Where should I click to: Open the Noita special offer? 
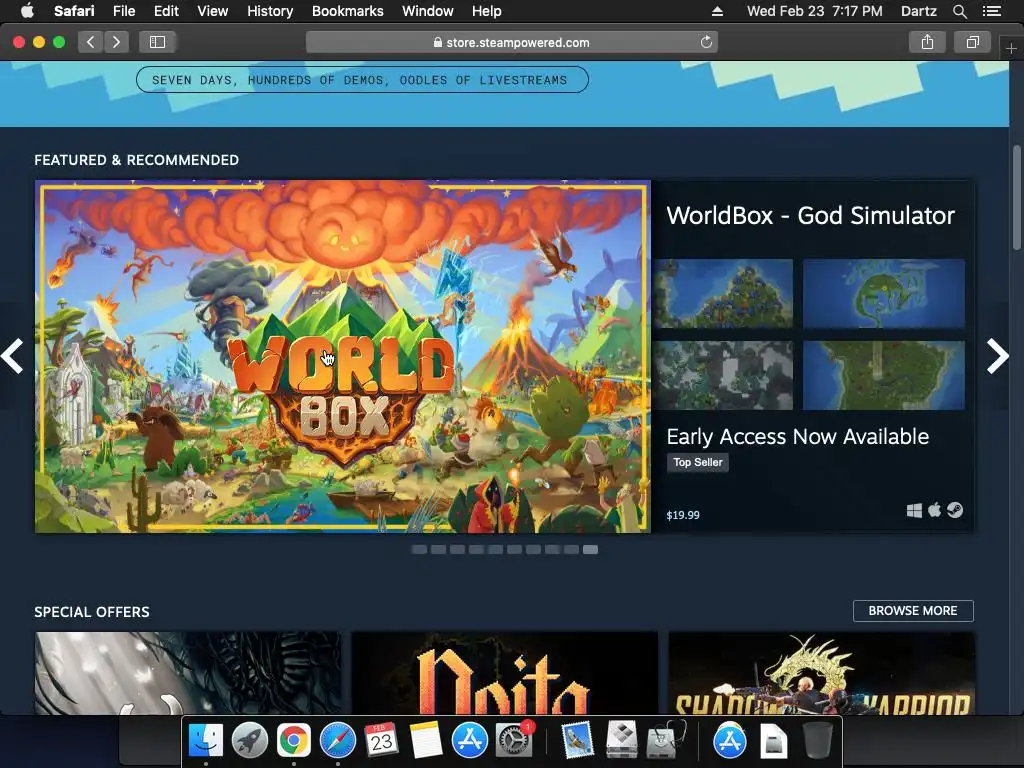pyautogui.click(x=504, y=673)
